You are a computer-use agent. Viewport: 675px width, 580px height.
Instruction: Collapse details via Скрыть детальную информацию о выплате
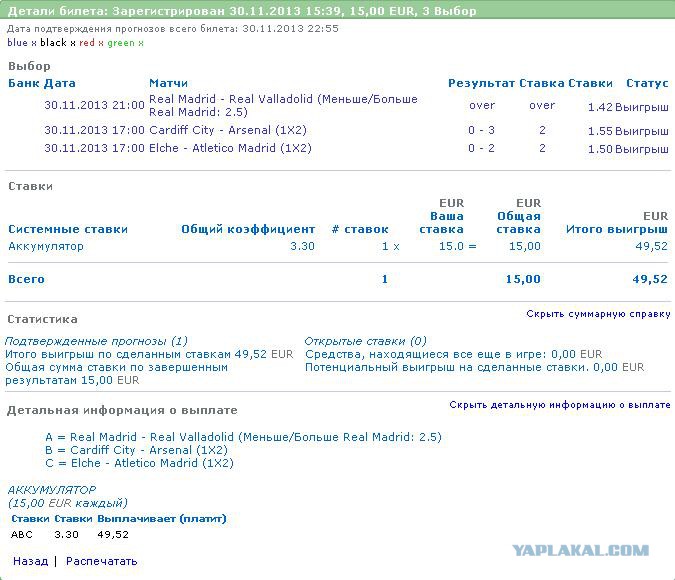tap(559, 405)
